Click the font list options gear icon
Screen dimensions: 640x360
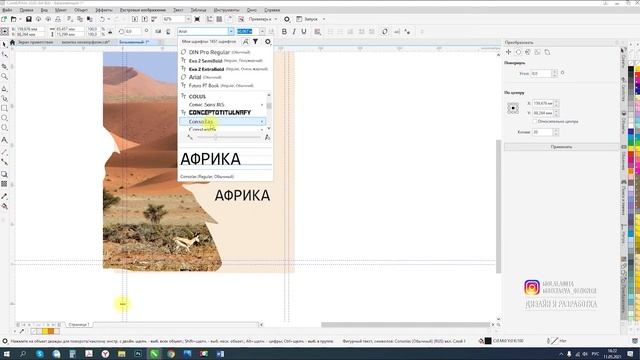click(268, 42)
